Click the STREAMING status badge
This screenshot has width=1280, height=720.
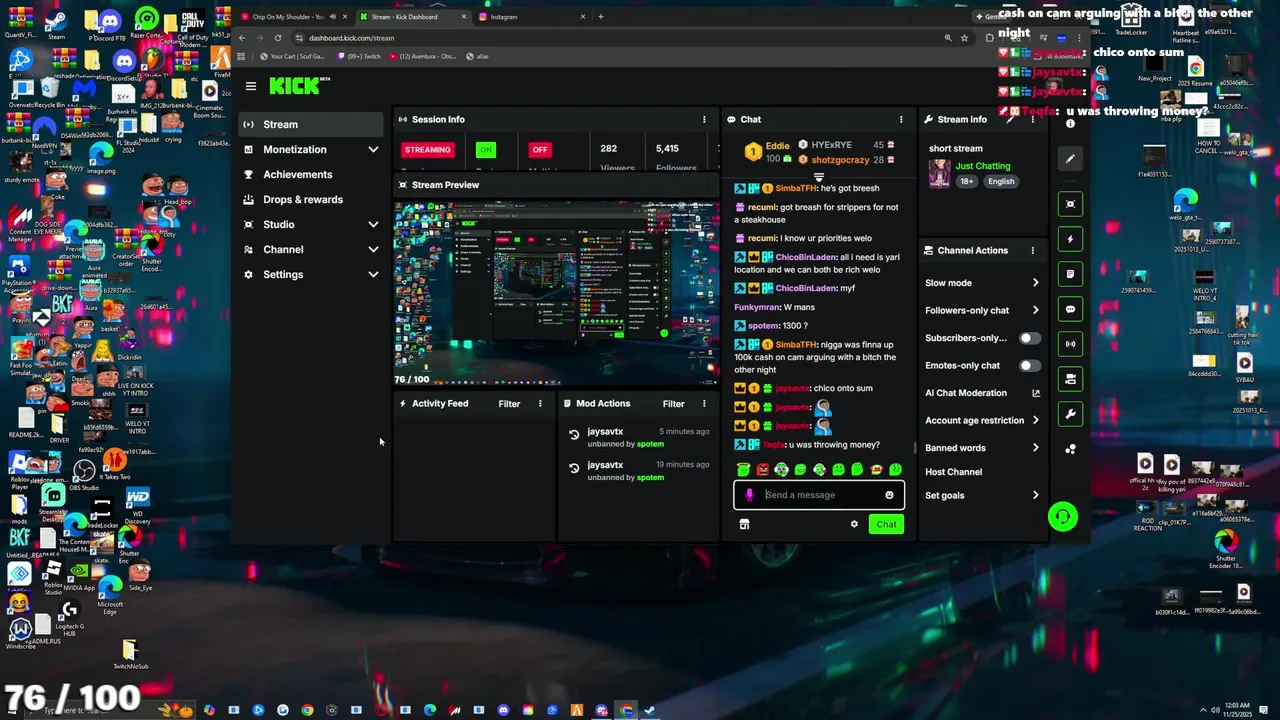coord(427,150)
